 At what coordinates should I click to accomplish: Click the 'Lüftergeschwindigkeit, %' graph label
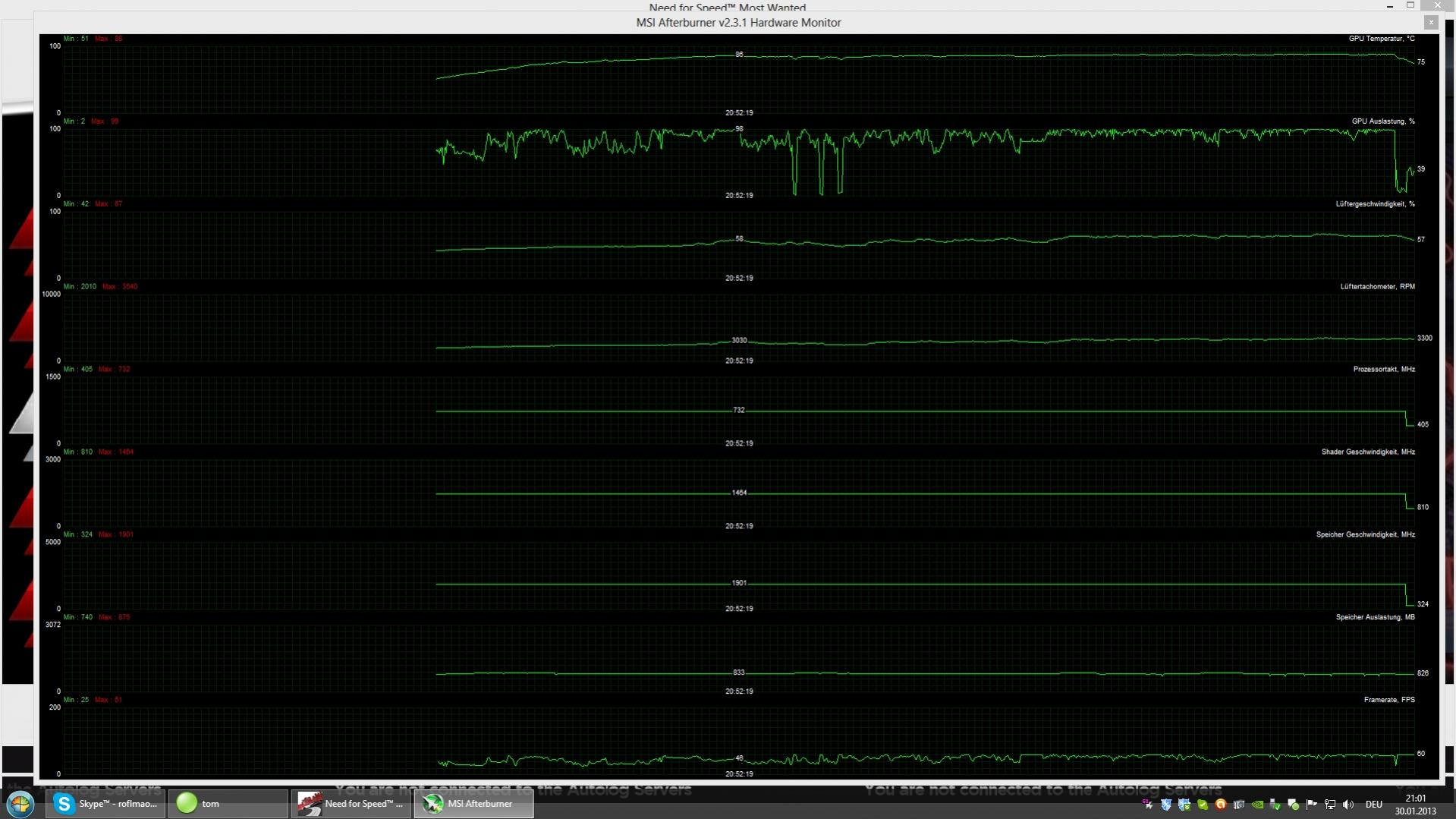coord(1376,204)
